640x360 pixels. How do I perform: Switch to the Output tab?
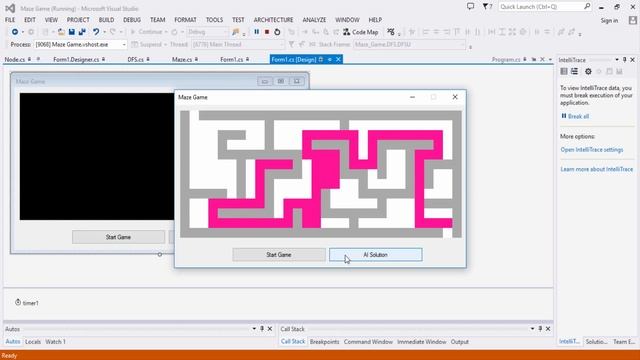[x=460, y=342]
